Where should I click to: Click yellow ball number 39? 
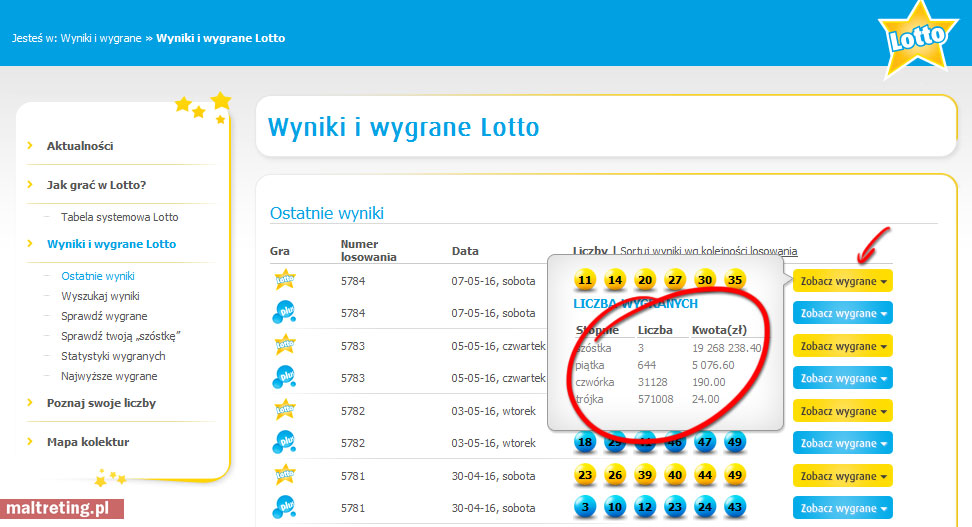(645, 476)
